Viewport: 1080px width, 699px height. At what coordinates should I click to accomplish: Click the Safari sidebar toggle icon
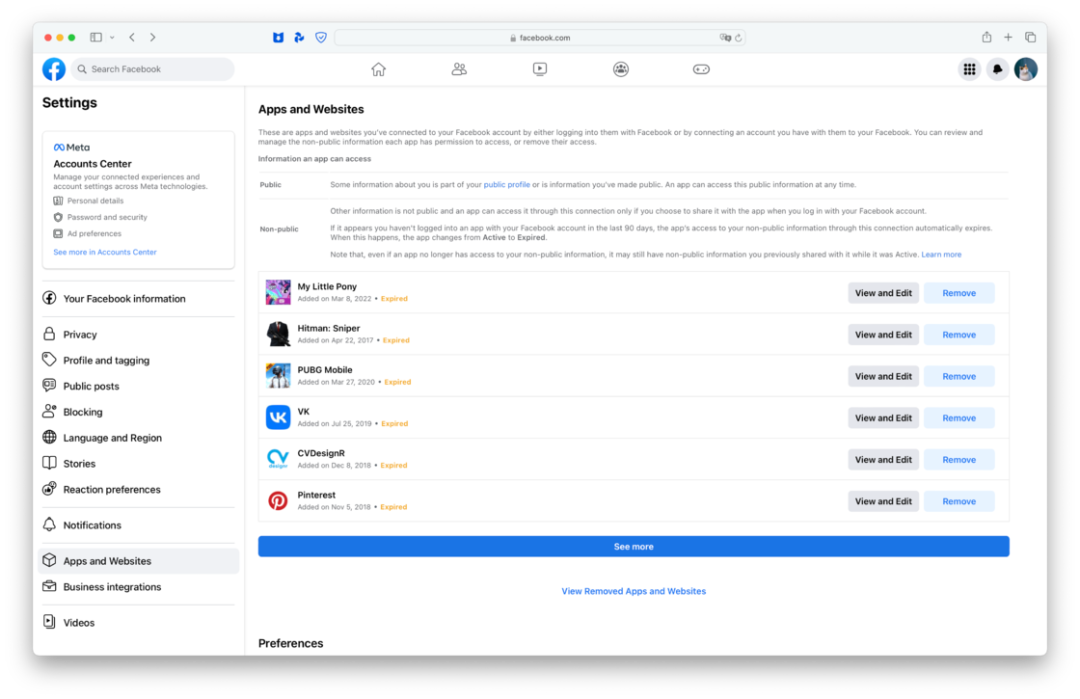click(96, 37)
